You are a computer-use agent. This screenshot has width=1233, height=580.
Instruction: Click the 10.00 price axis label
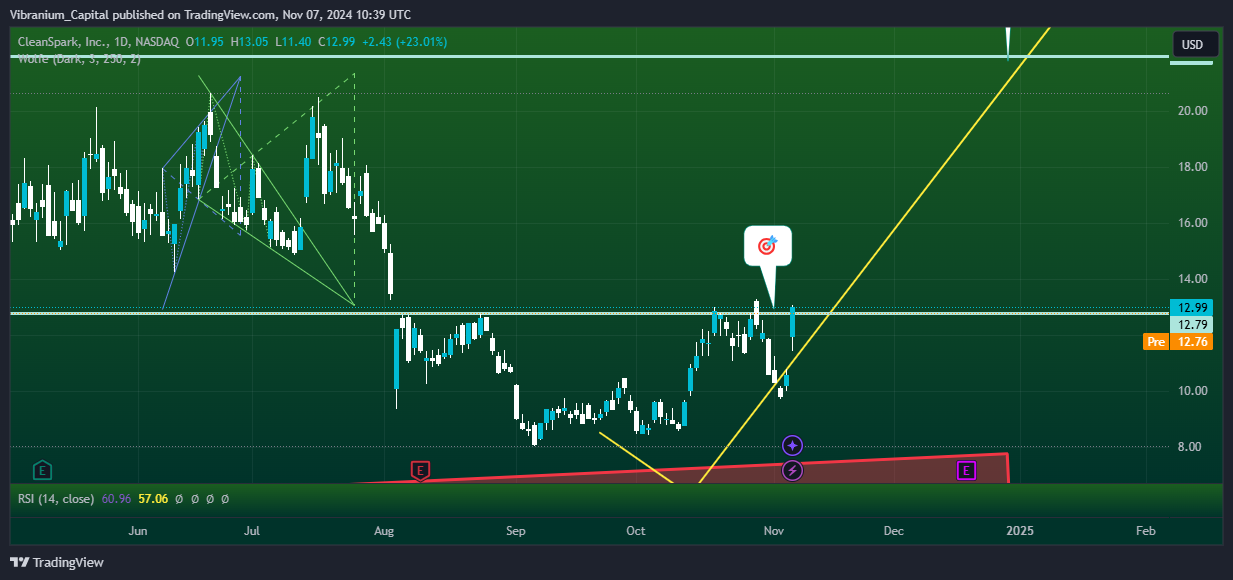1192,391
